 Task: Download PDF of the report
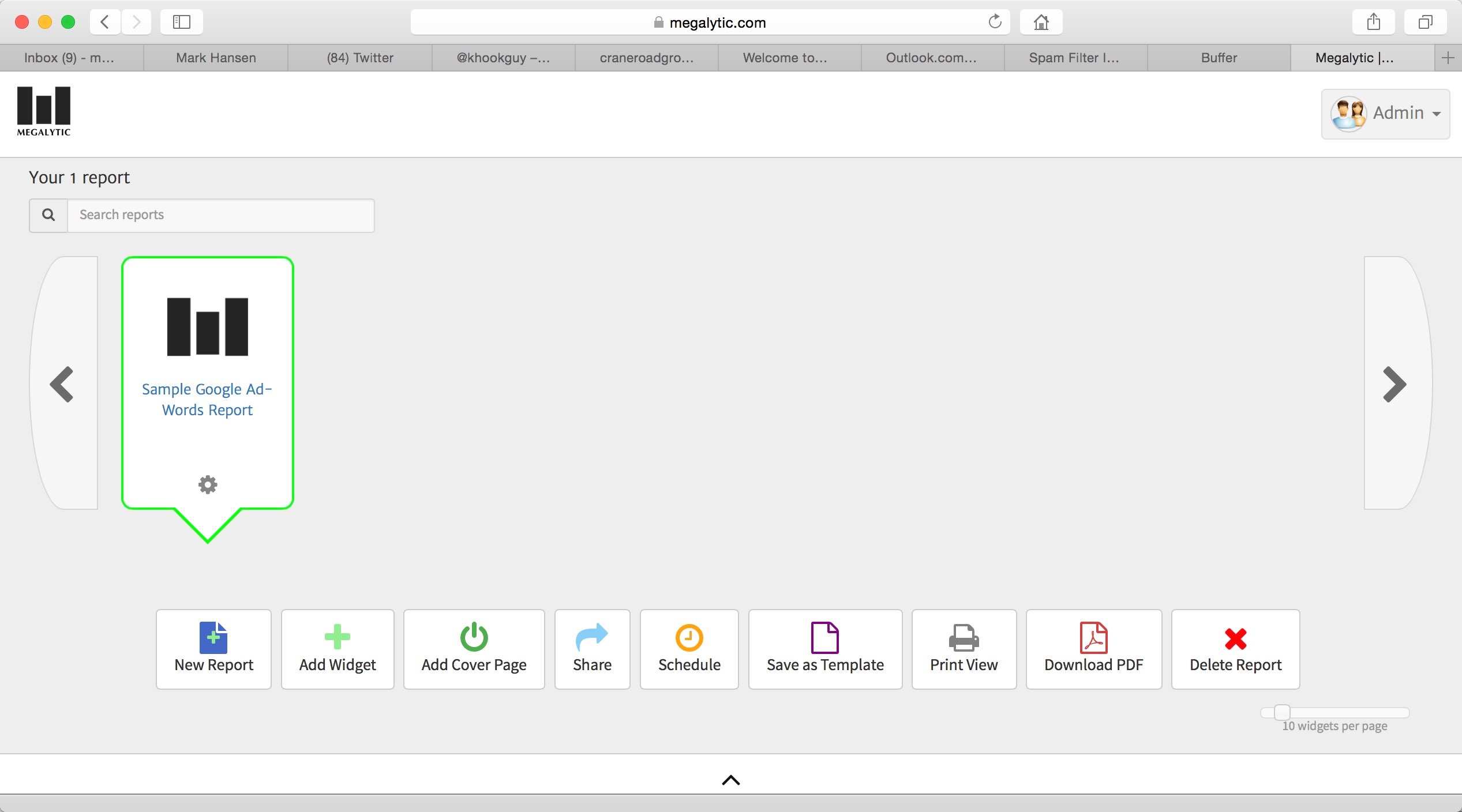tap(1093, 649)
